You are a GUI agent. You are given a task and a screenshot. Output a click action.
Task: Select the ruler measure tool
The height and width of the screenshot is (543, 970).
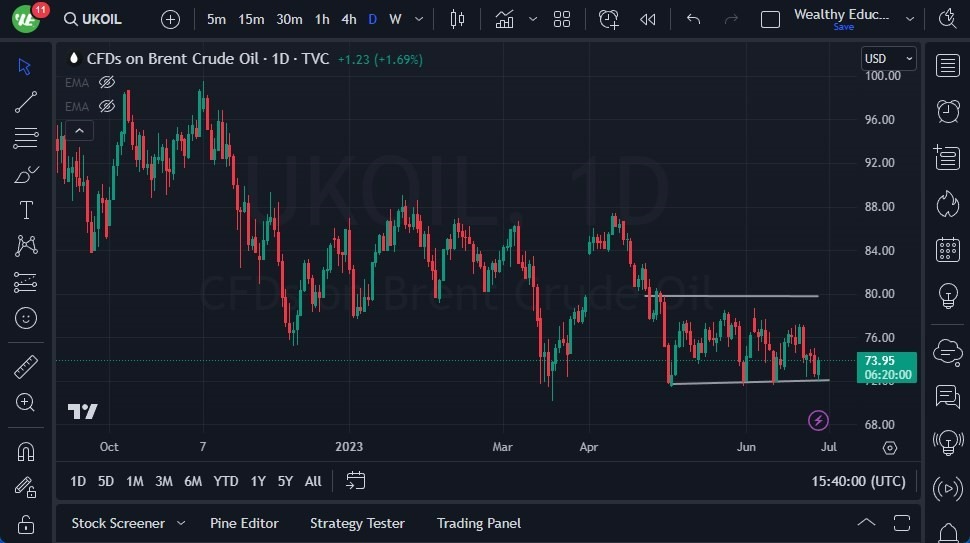[x=25, y=367]
